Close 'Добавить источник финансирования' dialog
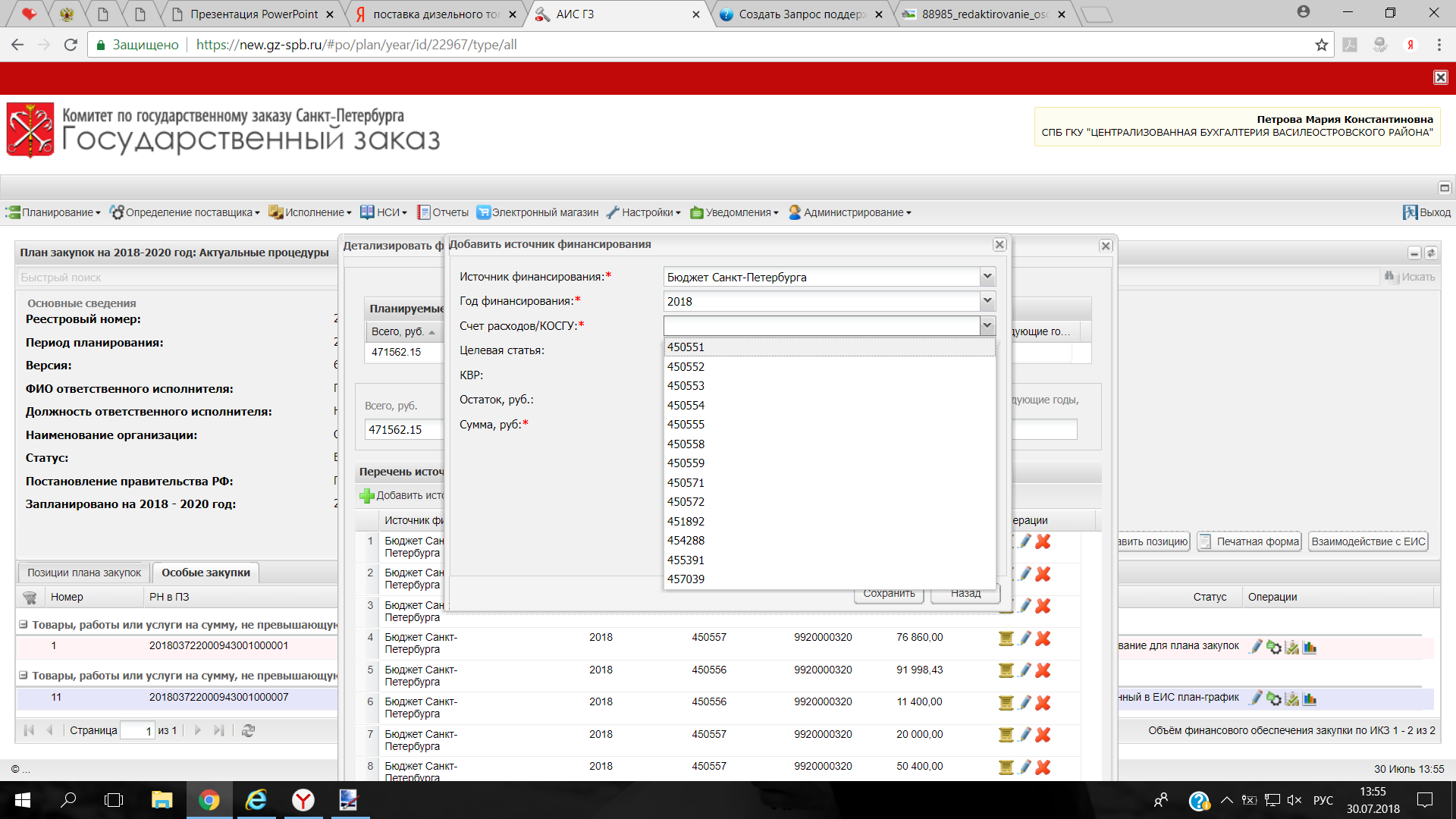 (999, 244)
